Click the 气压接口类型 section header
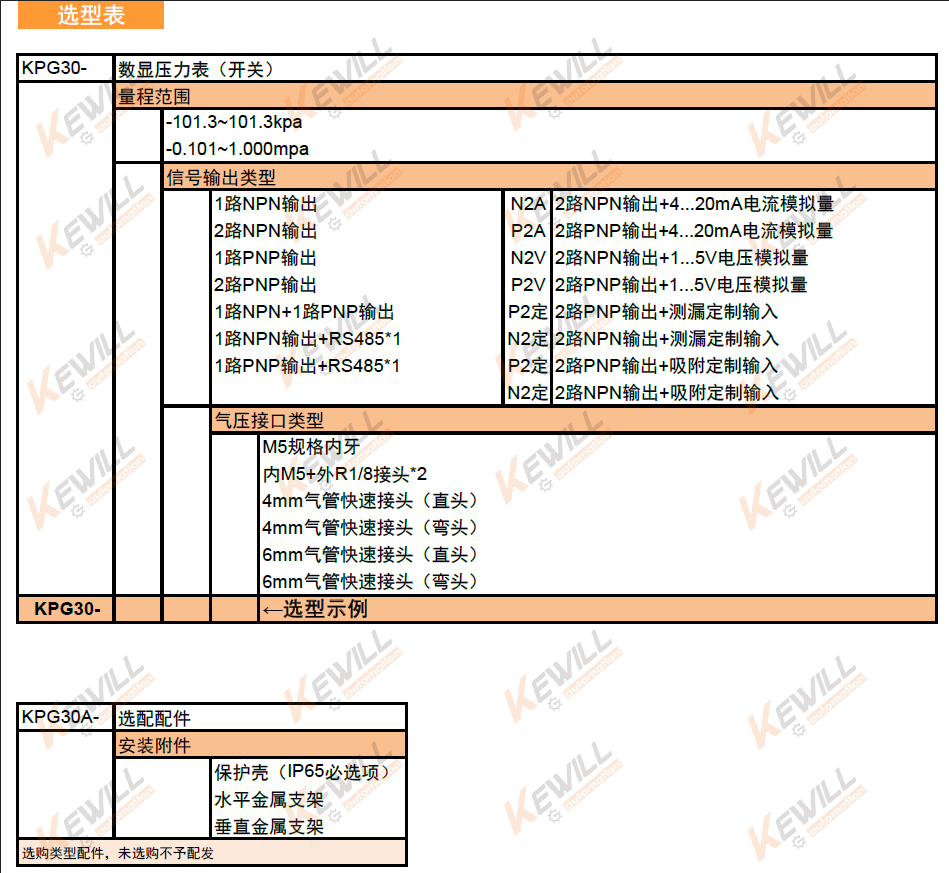The height and width of the screenshot is (873, 949). tap(269, 421)
